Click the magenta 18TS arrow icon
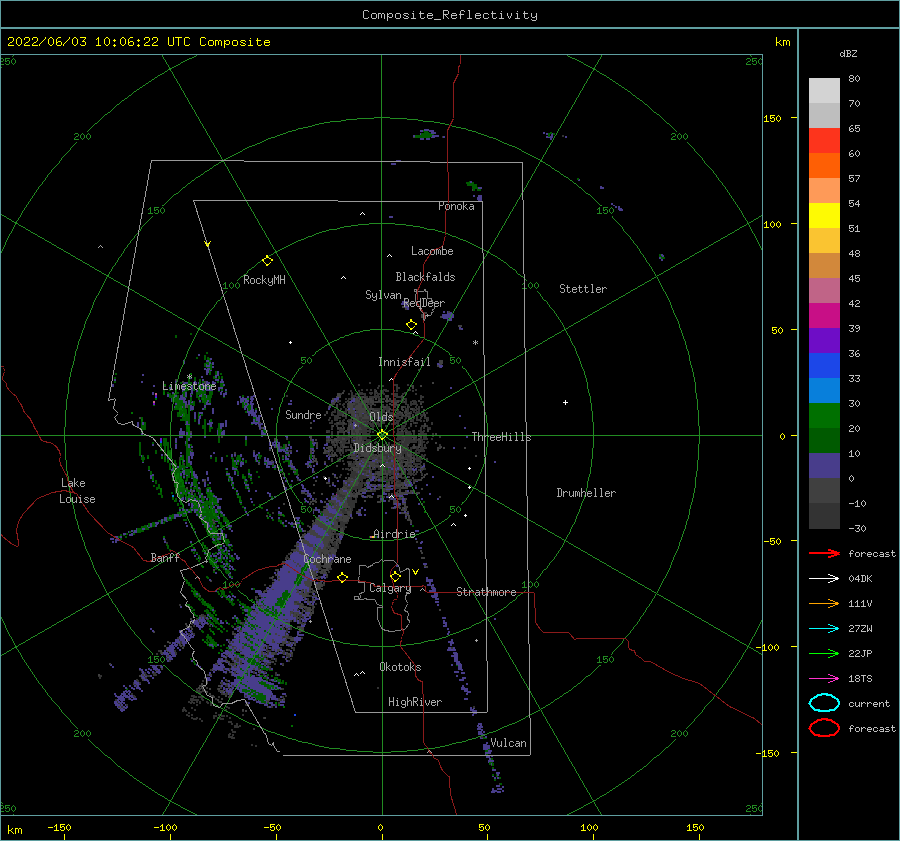The width and height of the screenshot is (900, 841). [x=824, y=679]
